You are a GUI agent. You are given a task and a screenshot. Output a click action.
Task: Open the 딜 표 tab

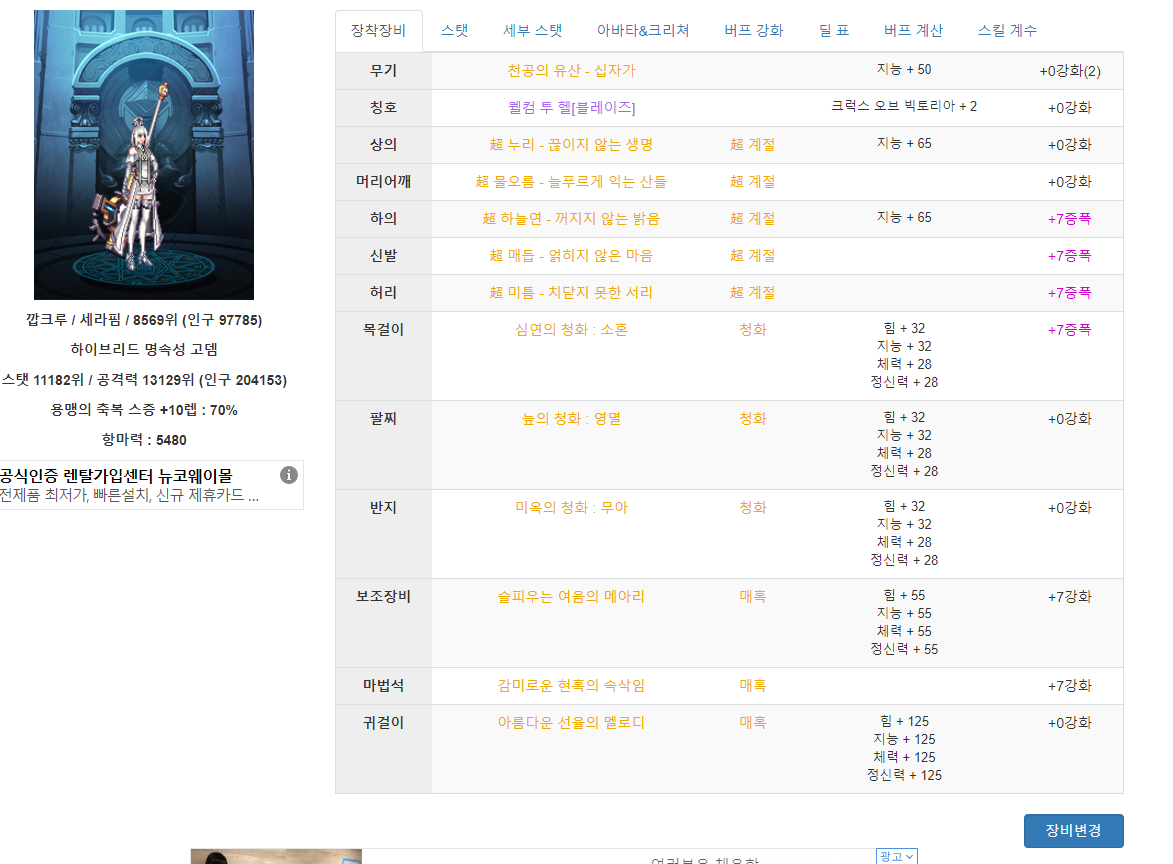tap(833, 31)
